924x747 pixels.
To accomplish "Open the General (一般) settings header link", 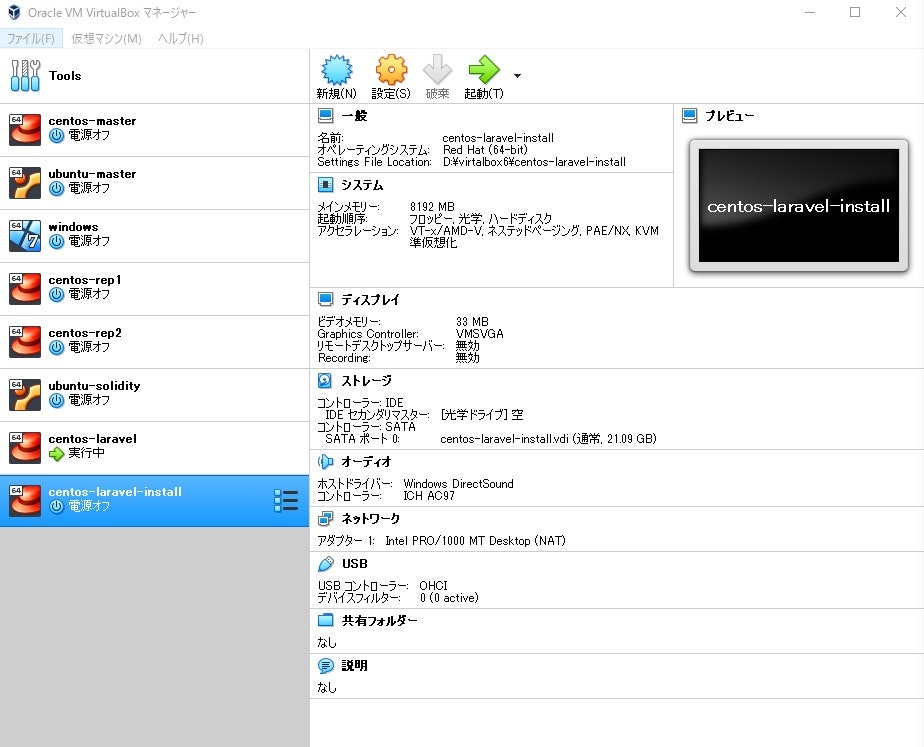I will [354, 115].
